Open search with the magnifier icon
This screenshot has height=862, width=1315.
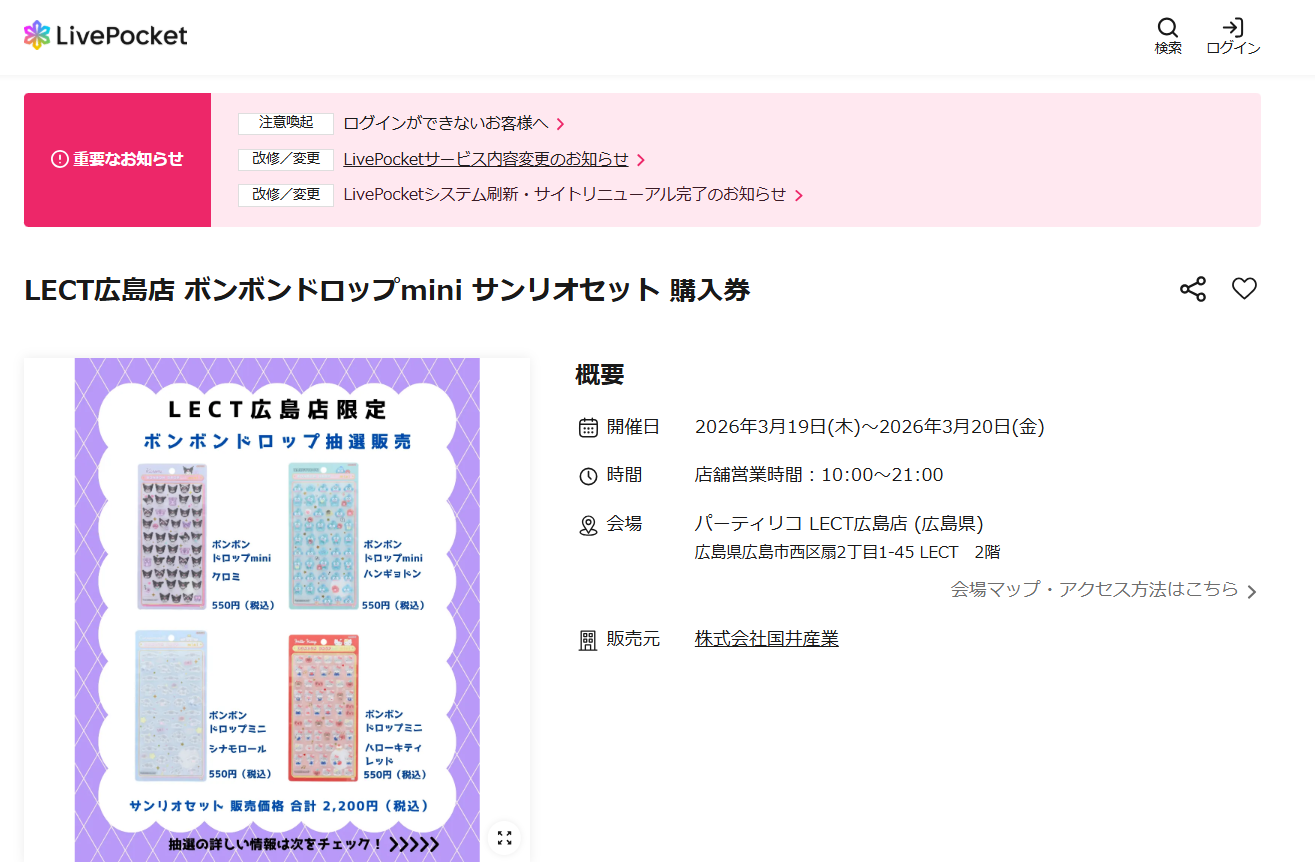point(1167,28)
